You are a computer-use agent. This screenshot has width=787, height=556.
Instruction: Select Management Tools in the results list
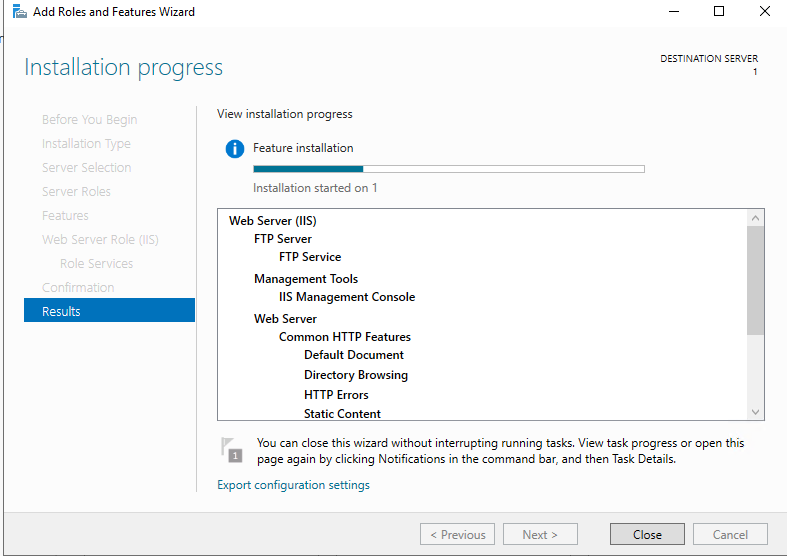point(306,279)
